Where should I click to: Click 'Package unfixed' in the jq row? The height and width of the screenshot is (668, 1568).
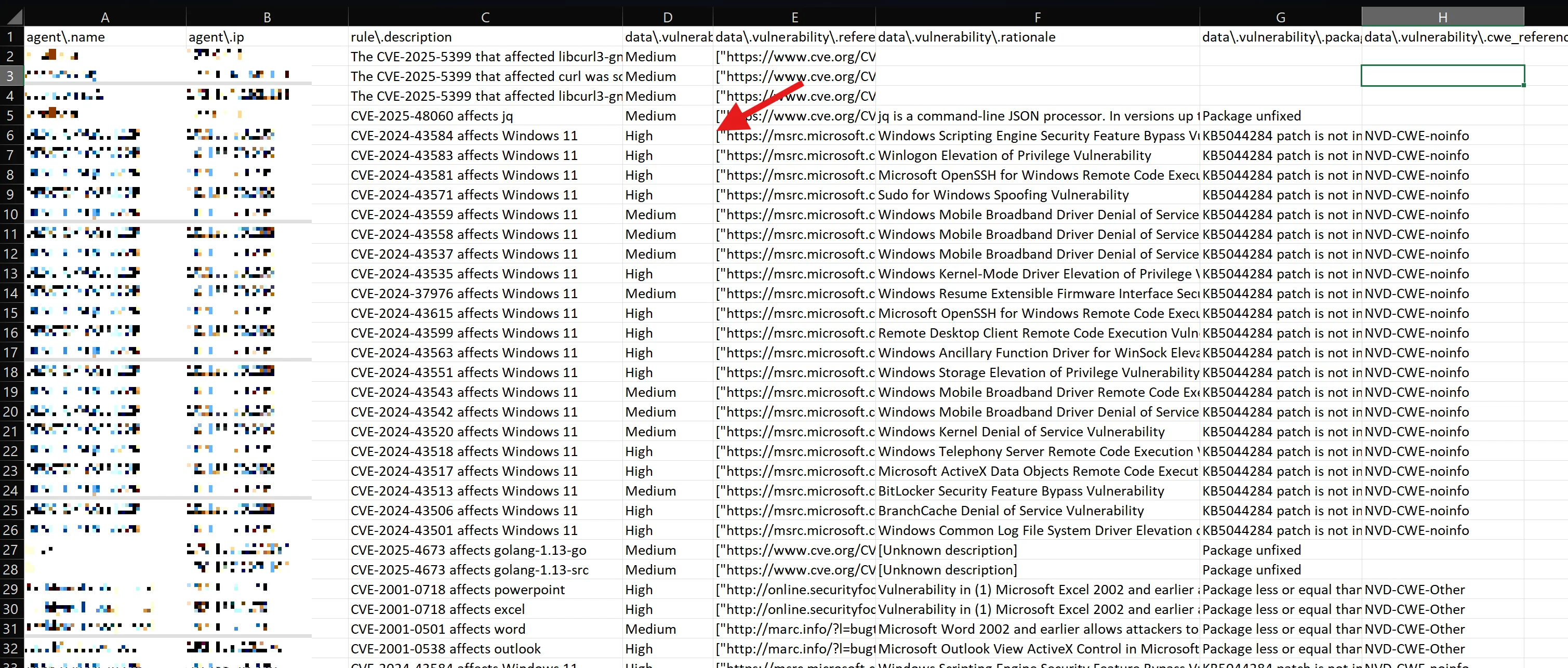point(1281,116)
